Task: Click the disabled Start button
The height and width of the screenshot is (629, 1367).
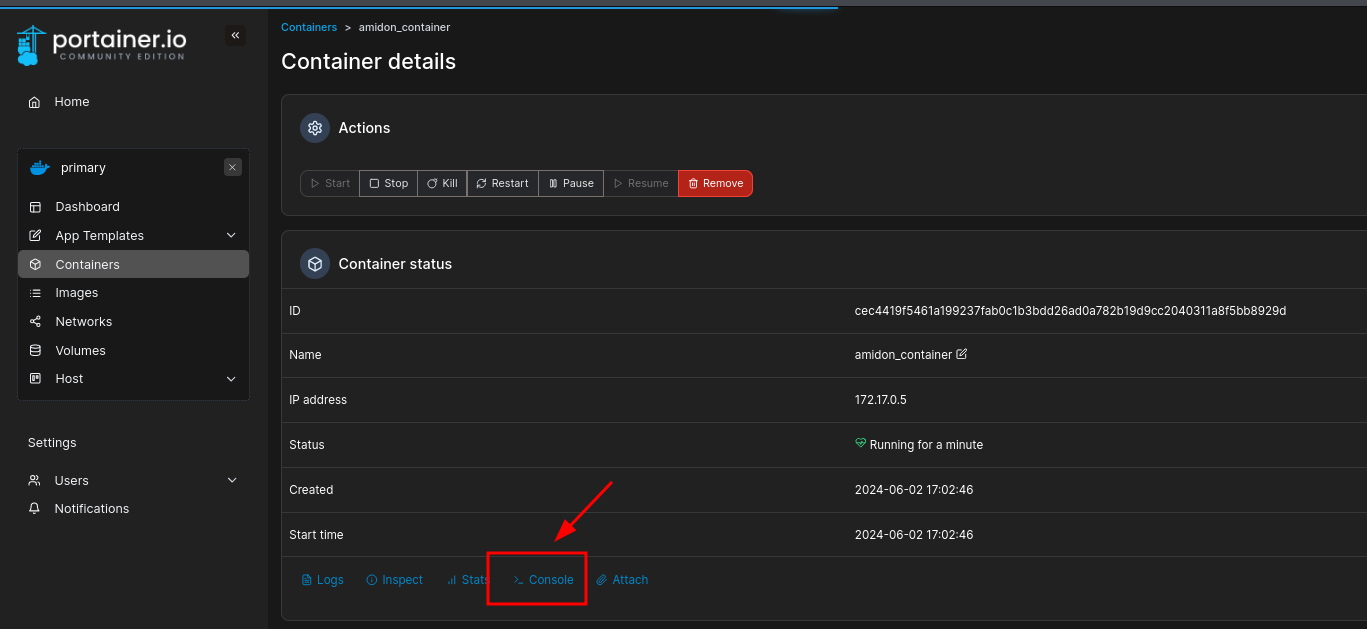Action: (x=330, y=183)
